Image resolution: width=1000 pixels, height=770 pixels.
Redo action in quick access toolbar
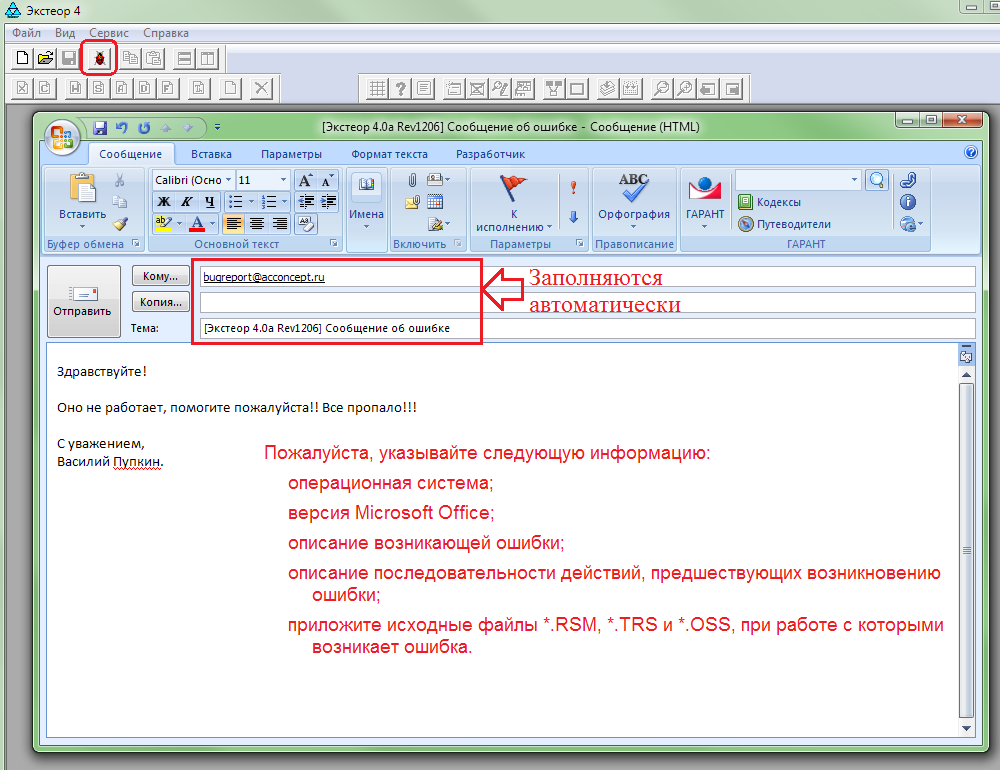point(144,128)
